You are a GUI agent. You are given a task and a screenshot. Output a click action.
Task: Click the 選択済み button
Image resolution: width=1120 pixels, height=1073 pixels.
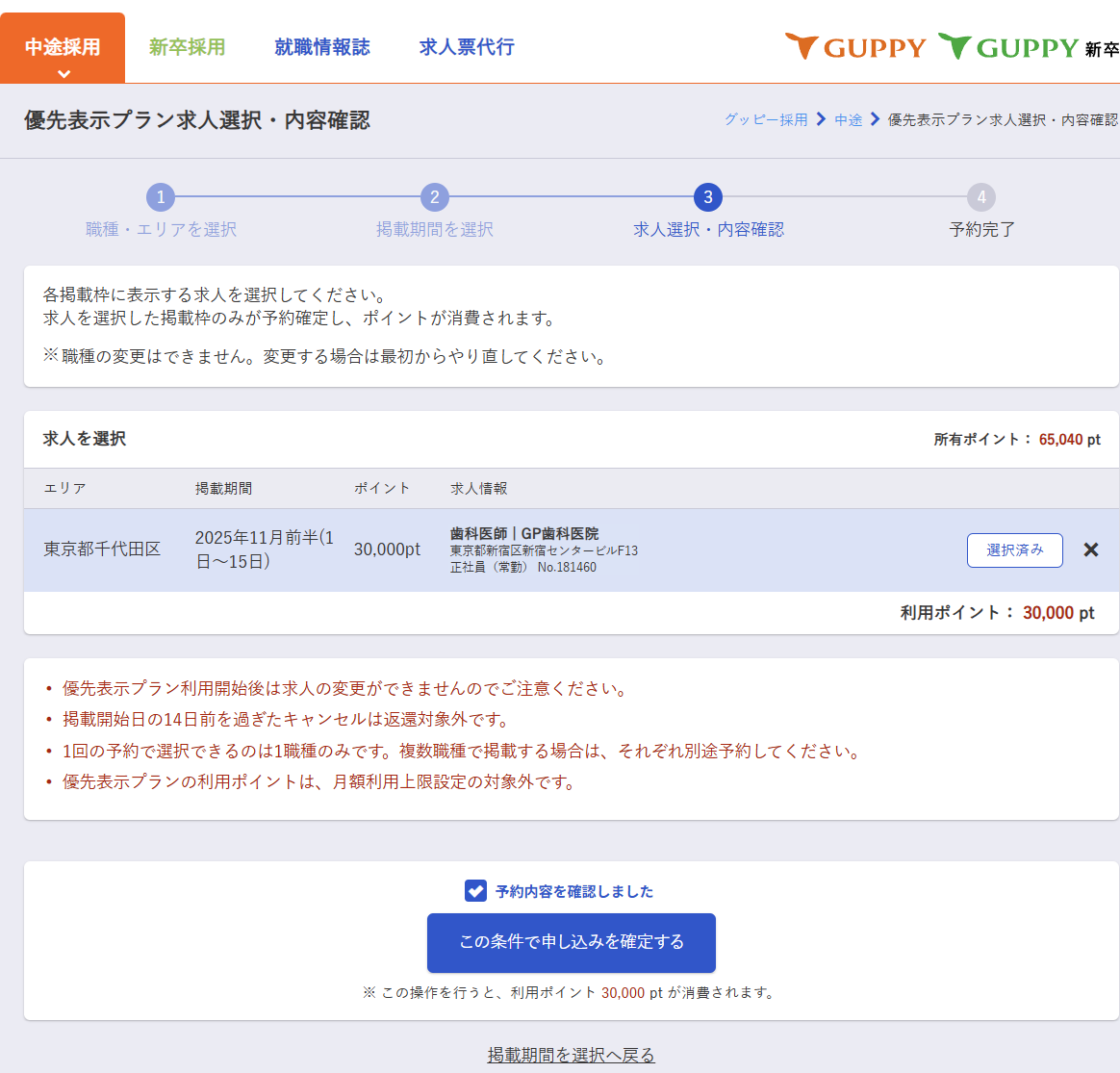[x=1014, y=550]
